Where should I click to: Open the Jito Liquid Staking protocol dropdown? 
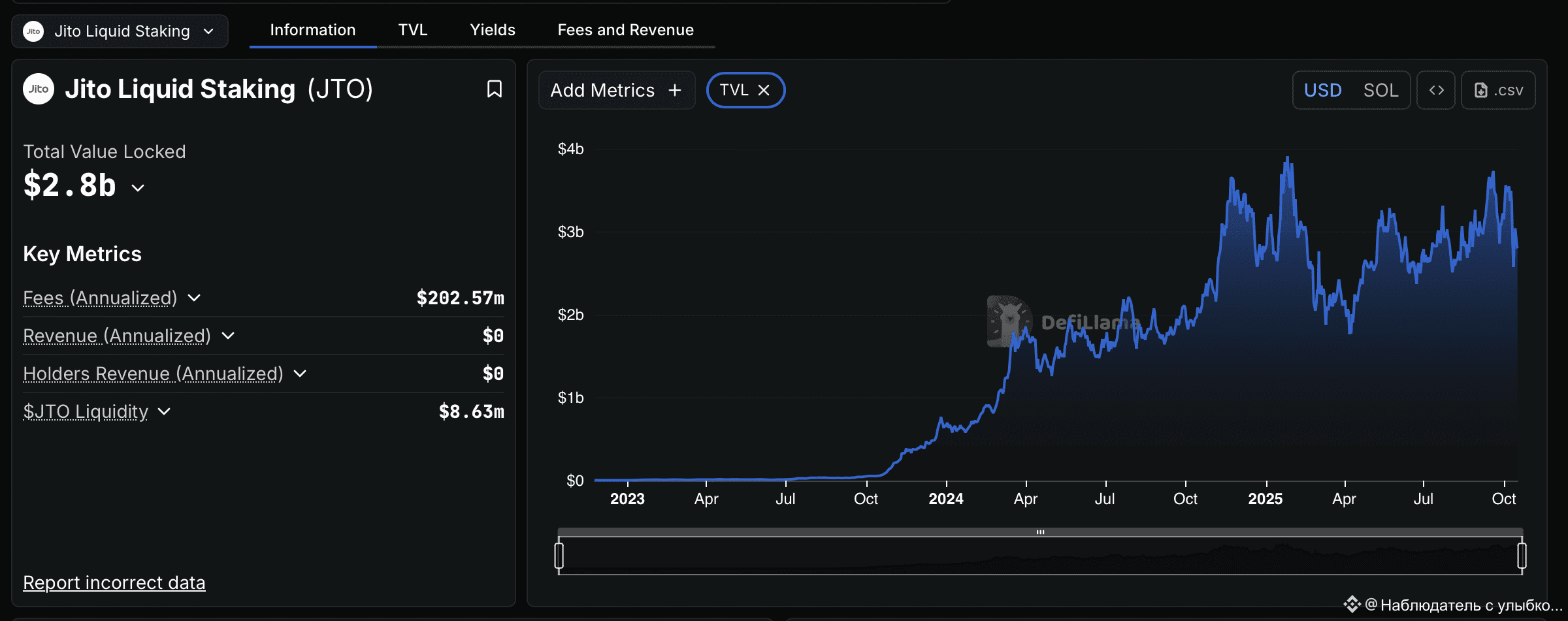click(x=208, y=31)
